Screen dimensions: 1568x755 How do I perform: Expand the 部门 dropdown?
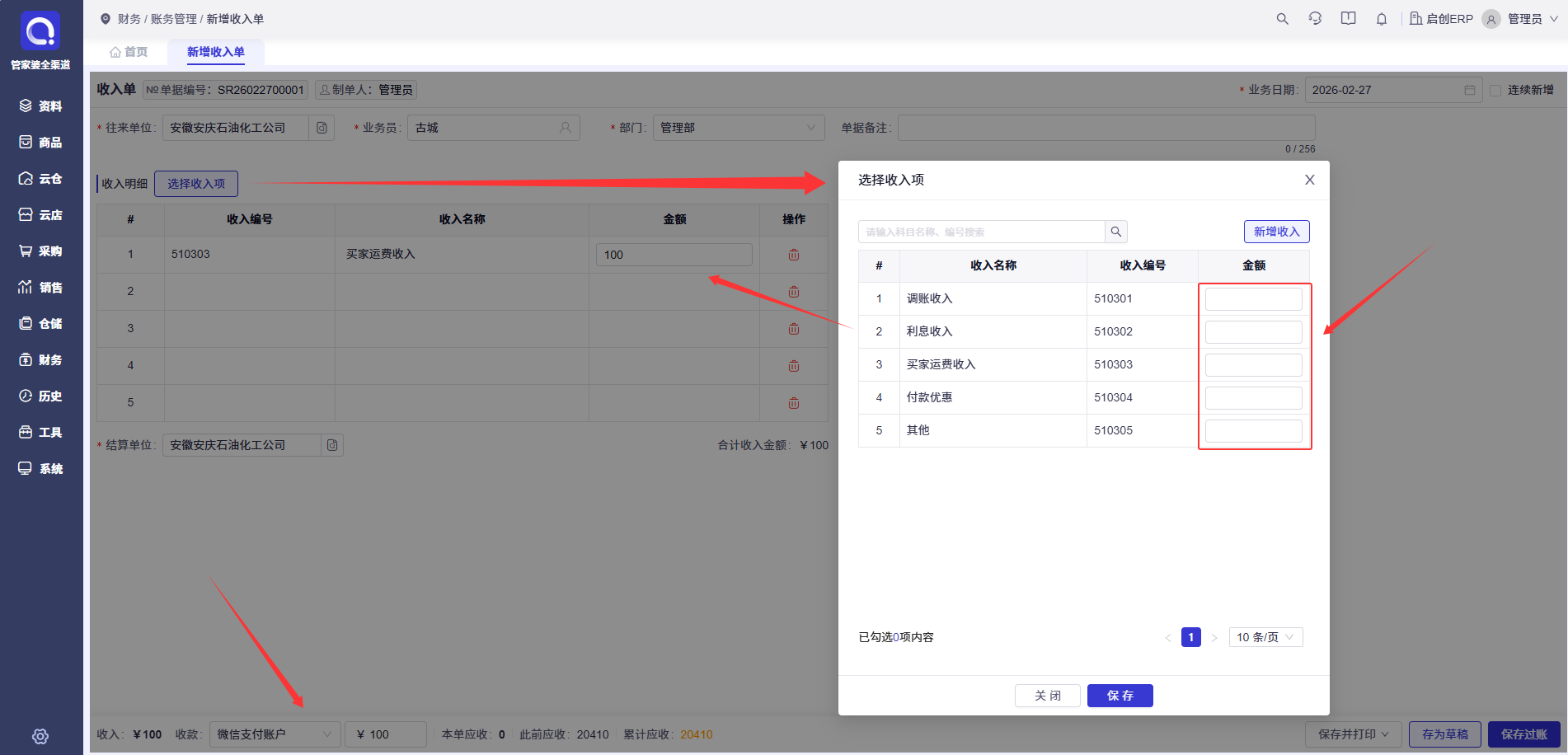coord(739,128)
